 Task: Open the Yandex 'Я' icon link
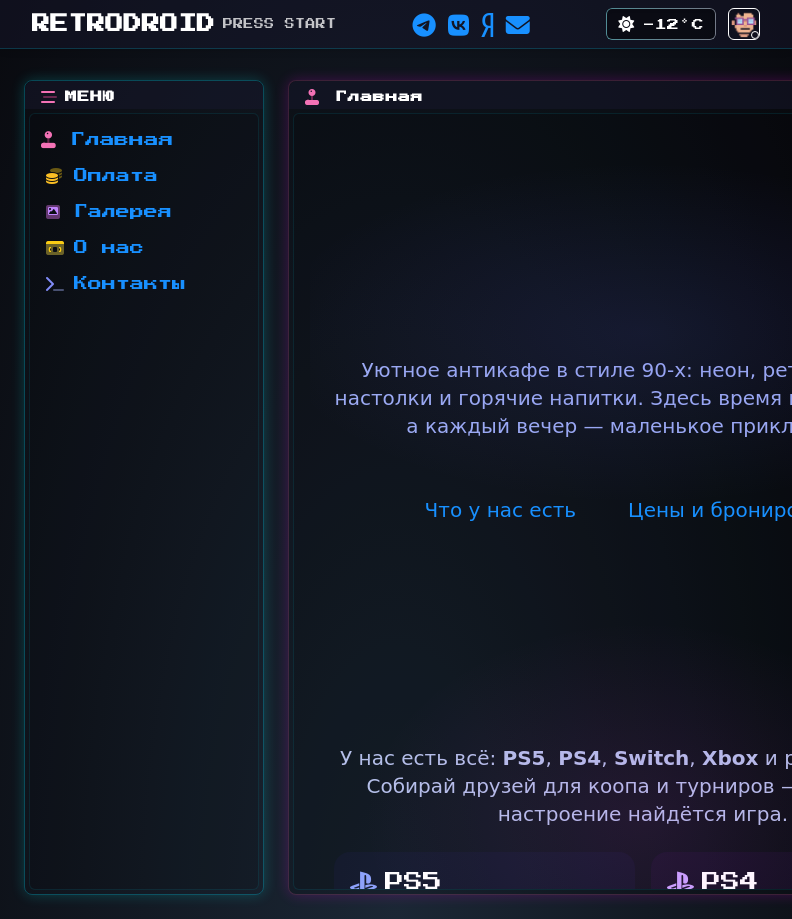[x=488, y=25]
